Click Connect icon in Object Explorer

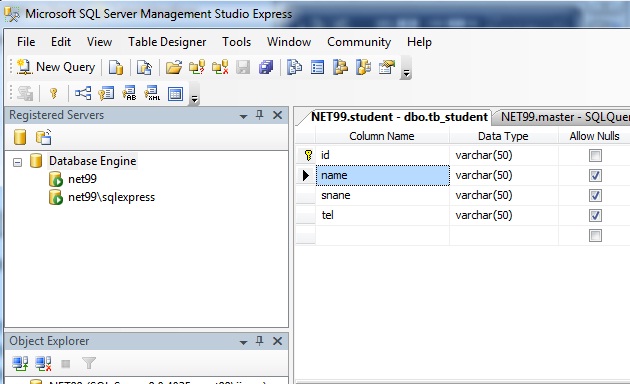tap(20, 364)
